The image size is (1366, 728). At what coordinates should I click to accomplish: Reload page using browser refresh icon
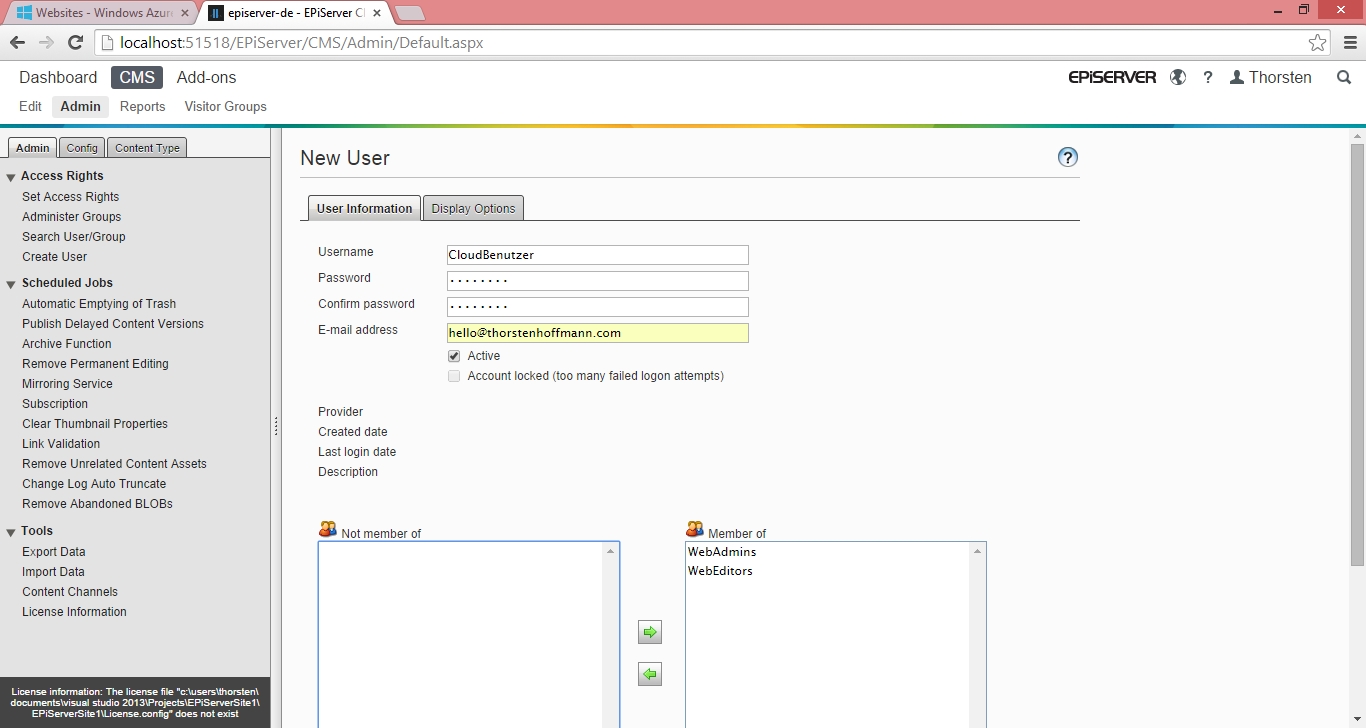[75, 43]
